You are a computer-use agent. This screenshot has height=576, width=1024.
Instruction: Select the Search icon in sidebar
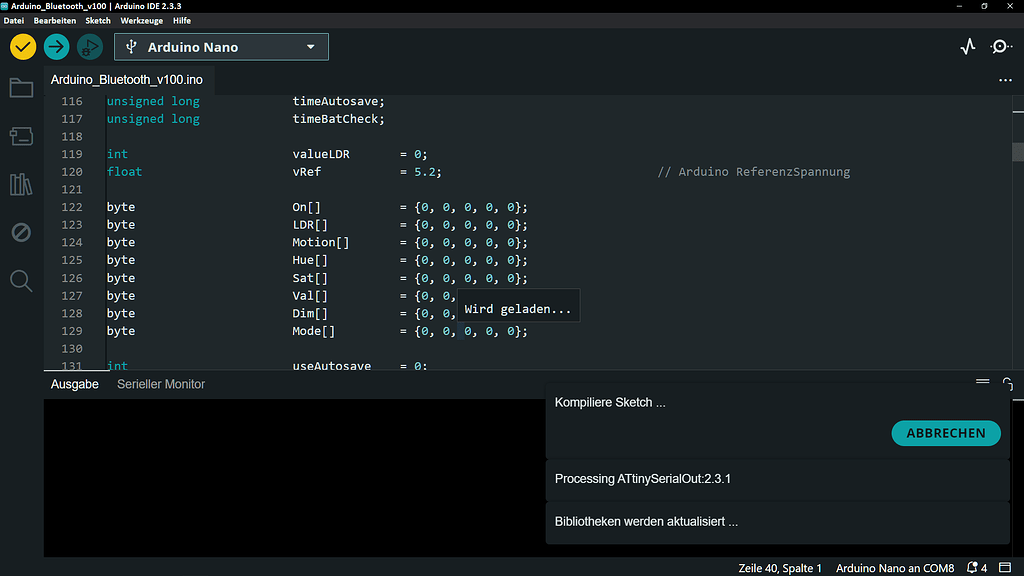21,281
